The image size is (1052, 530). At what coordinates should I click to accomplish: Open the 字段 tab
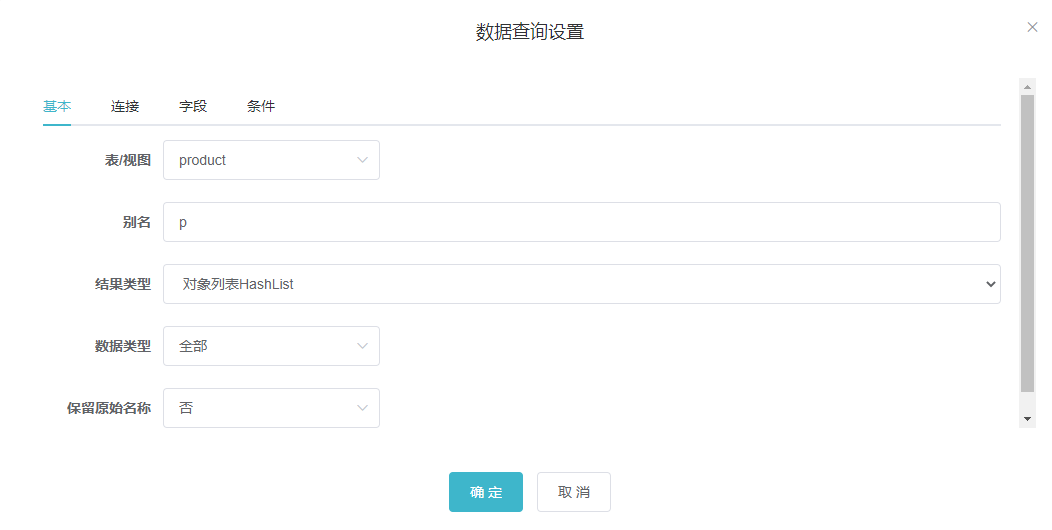193,106
